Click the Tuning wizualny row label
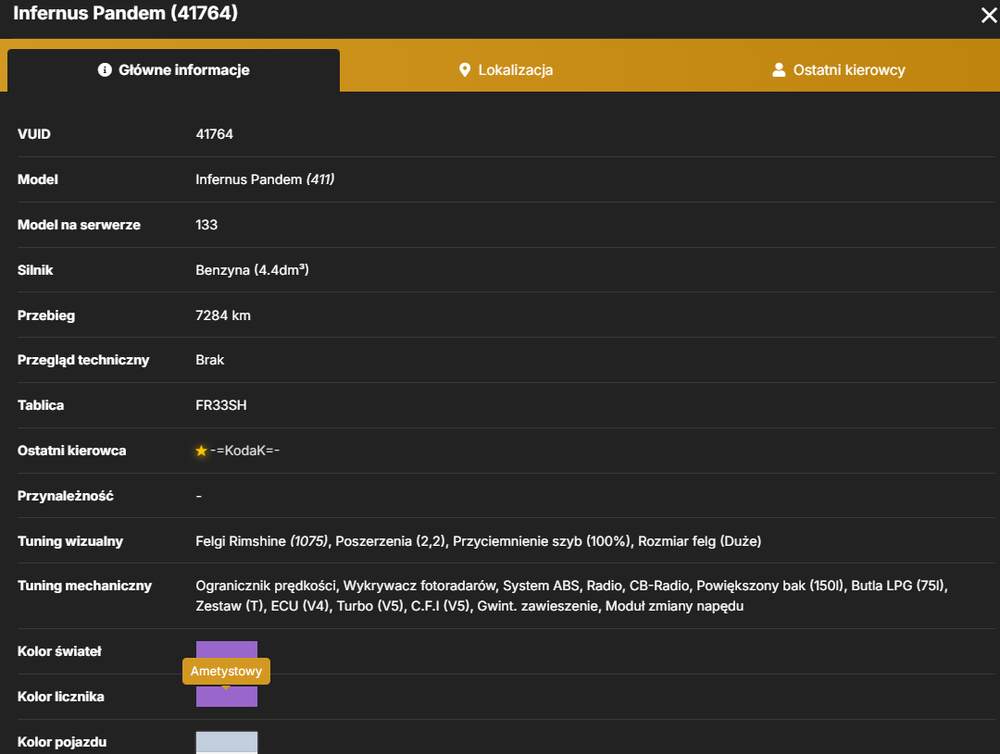1000x754 pixels. click(70, 541)
